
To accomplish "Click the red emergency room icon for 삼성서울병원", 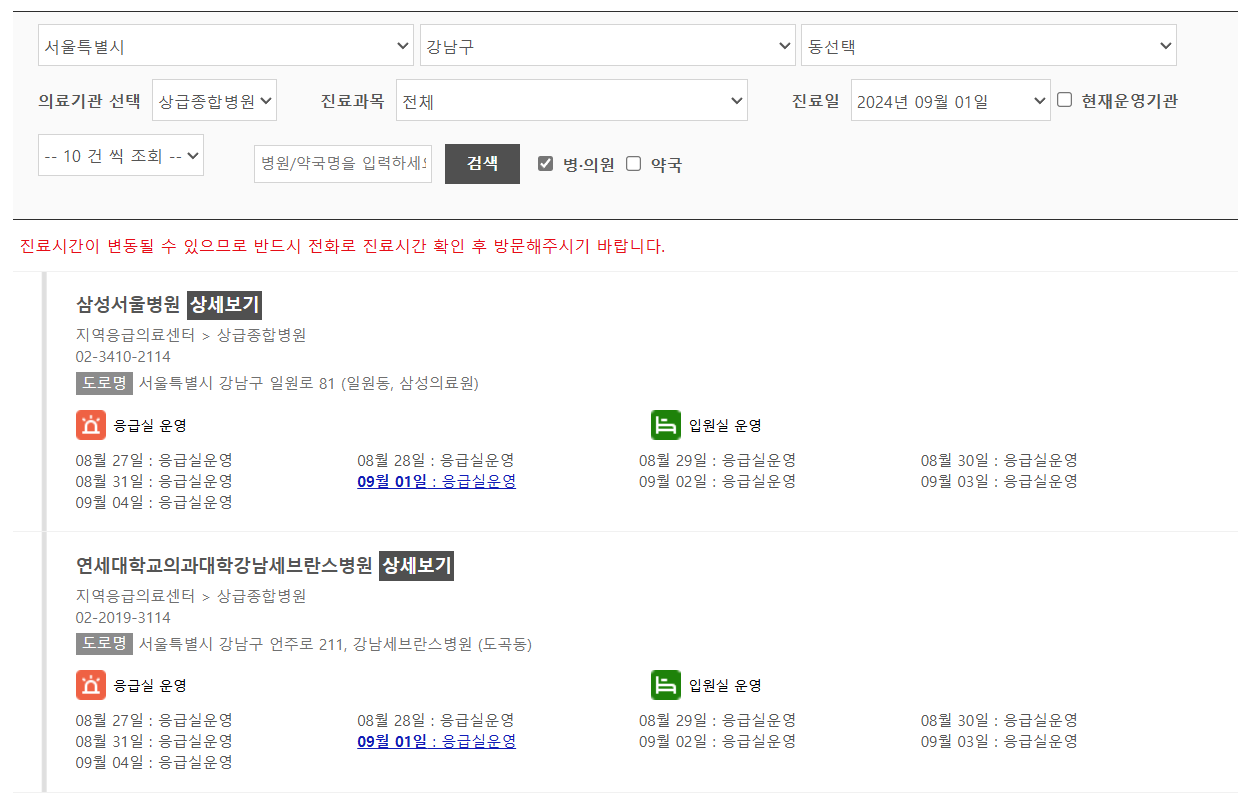I will [x=89, y=425].
